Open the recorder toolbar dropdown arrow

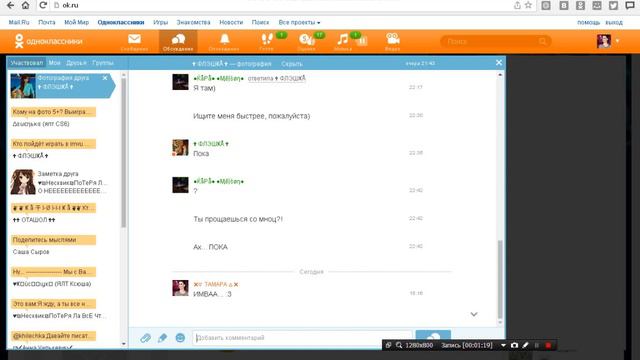pos(503,345)
